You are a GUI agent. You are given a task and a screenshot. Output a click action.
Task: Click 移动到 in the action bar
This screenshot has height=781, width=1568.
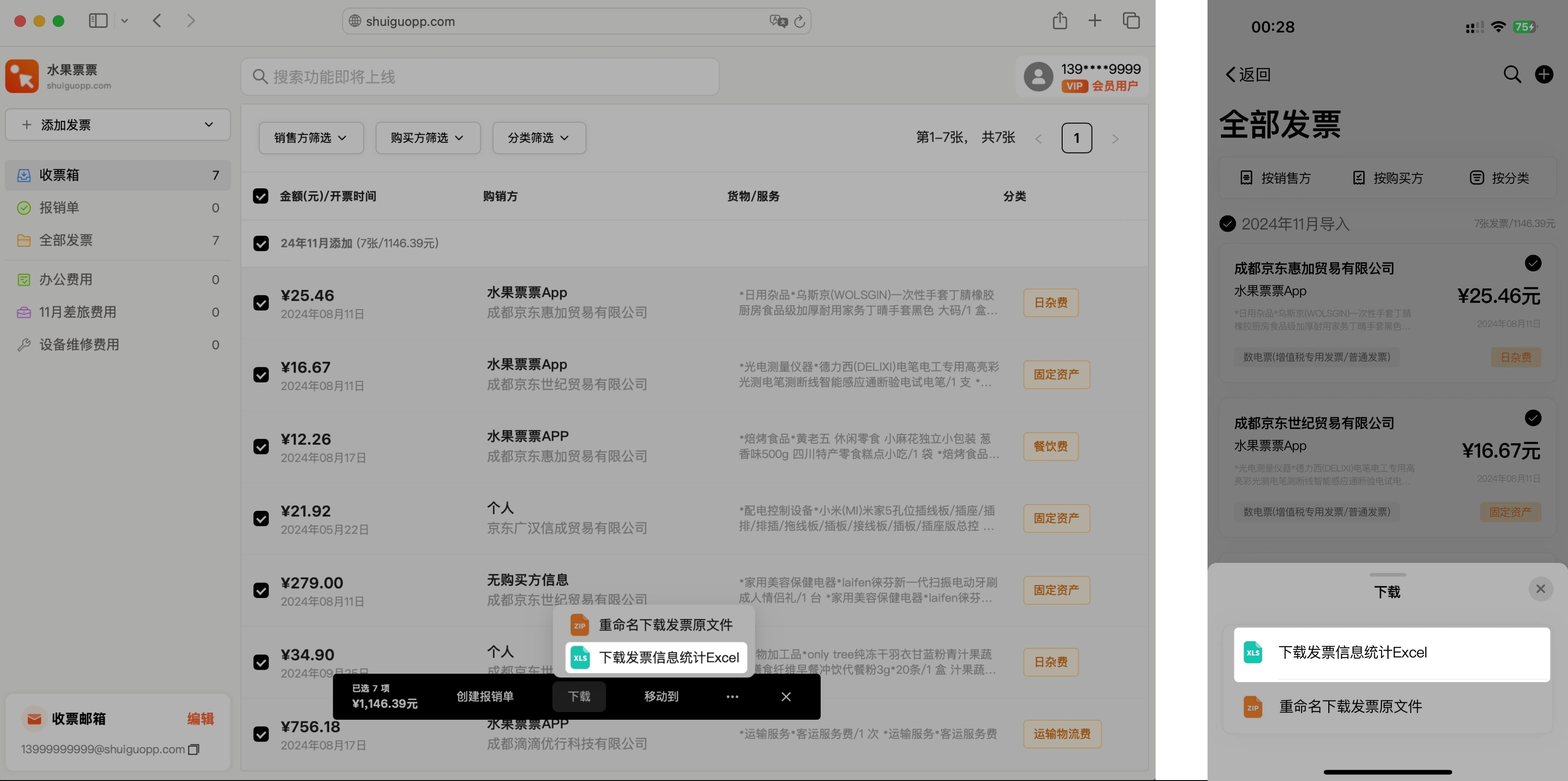coord(661,696)
